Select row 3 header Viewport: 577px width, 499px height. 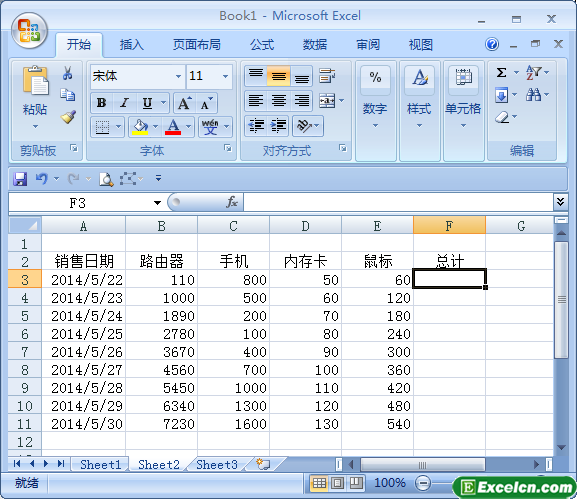[x=25, y=280]
